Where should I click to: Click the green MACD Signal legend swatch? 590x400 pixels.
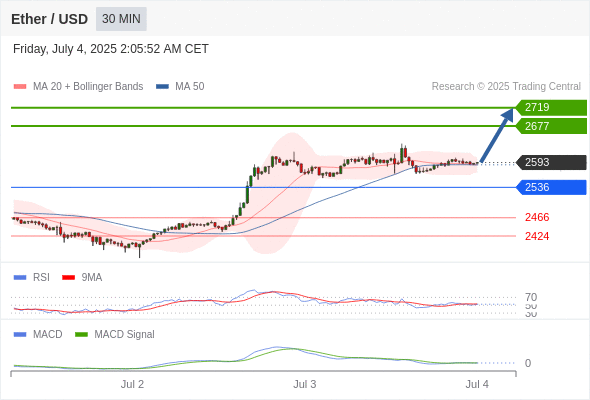click(81, 335)
